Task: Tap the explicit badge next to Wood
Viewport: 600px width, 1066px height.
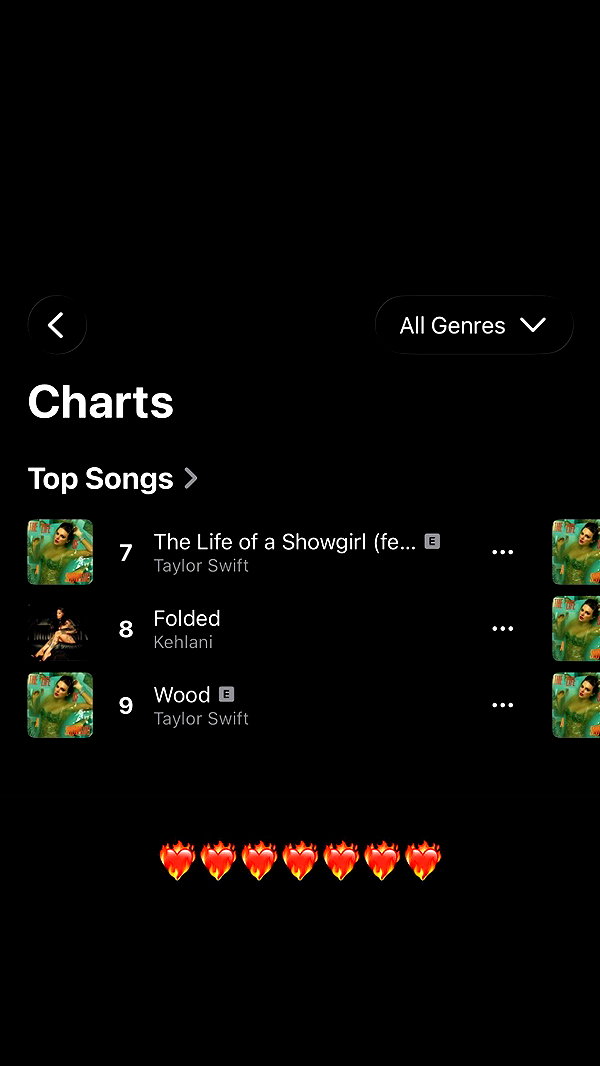Action: point(226,694)
